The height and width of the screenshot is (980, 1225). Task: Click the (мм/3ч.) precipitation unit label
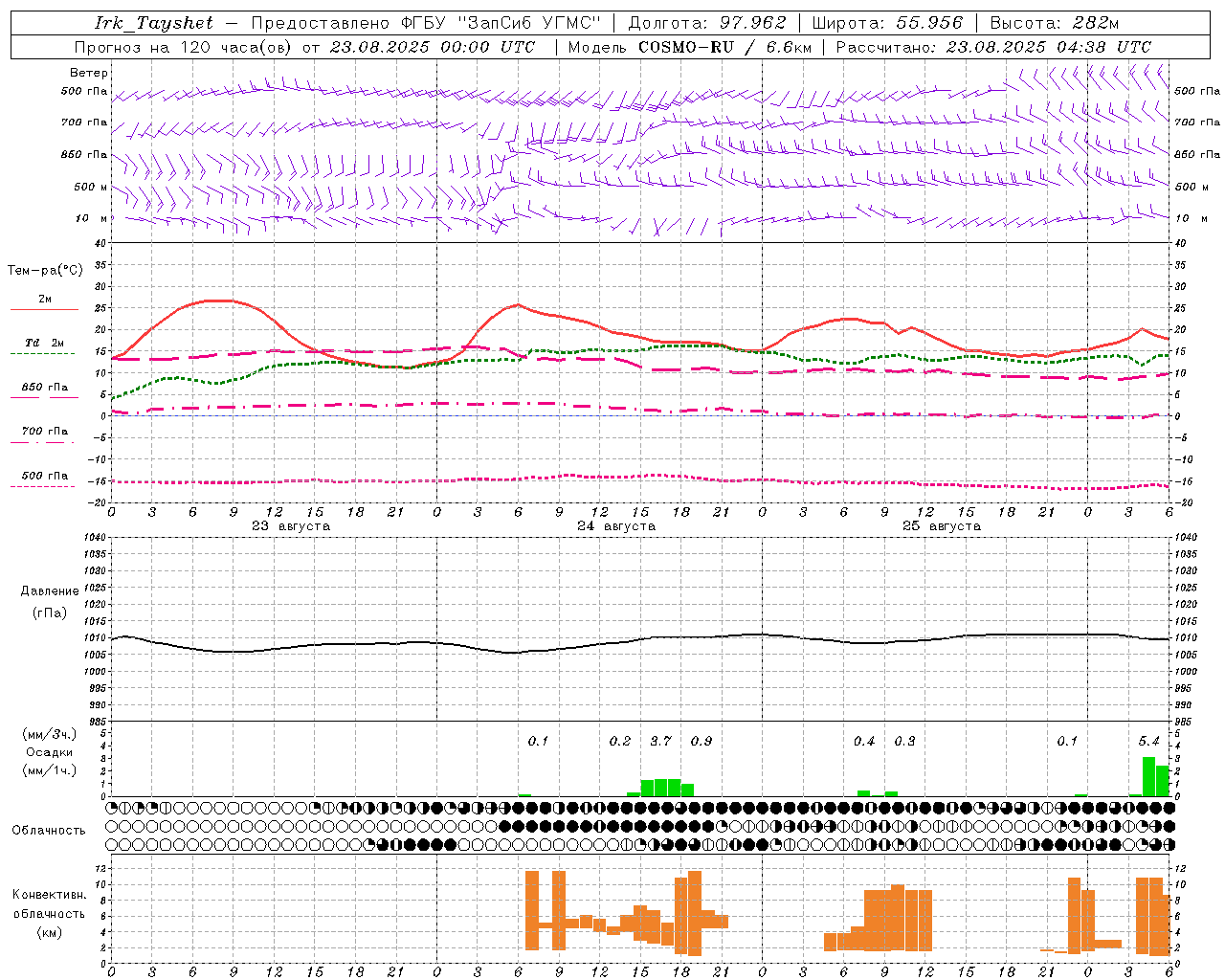pyautogui.click(x=50, y=735)
